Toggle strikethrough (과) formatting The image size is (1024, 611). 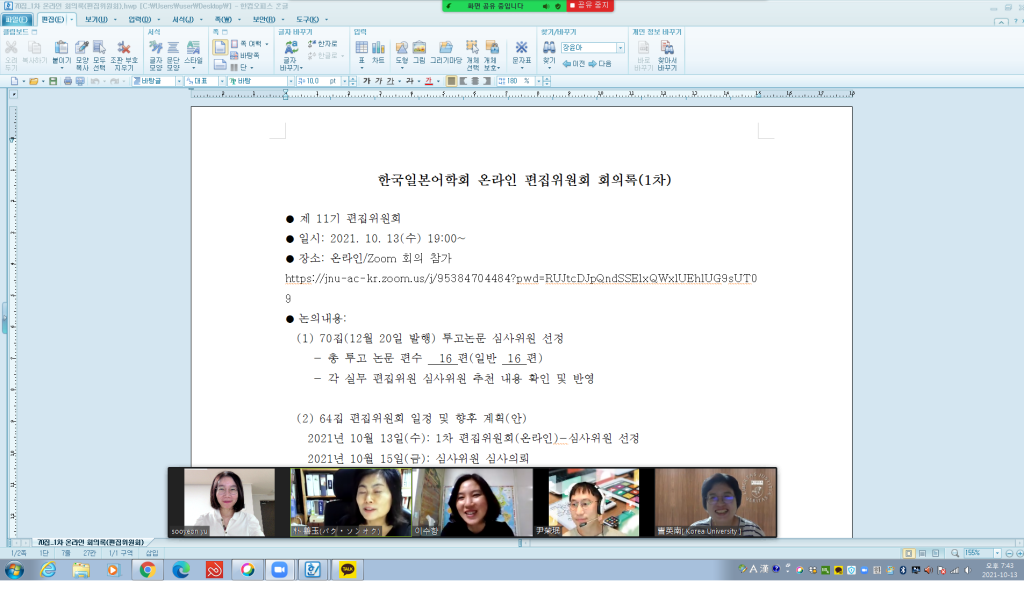[409, 82]
